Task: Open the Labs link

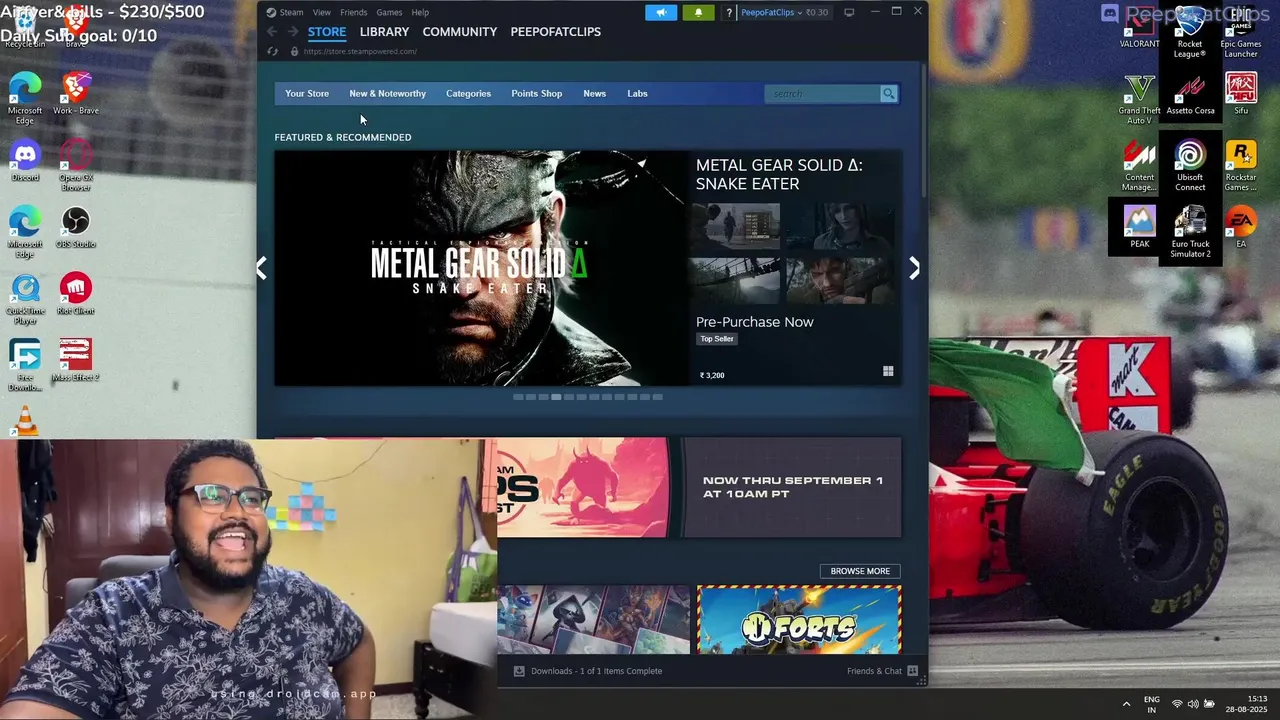Action: point(637,93)
